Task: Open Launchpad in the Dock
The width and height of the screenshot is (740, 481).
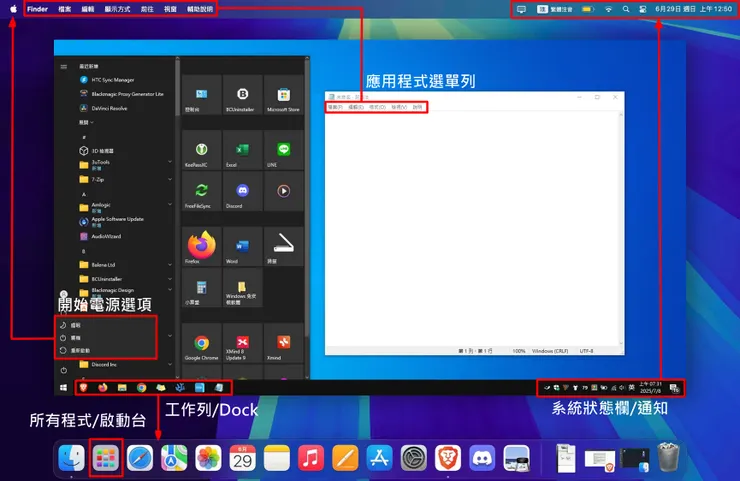Action: 106,458
